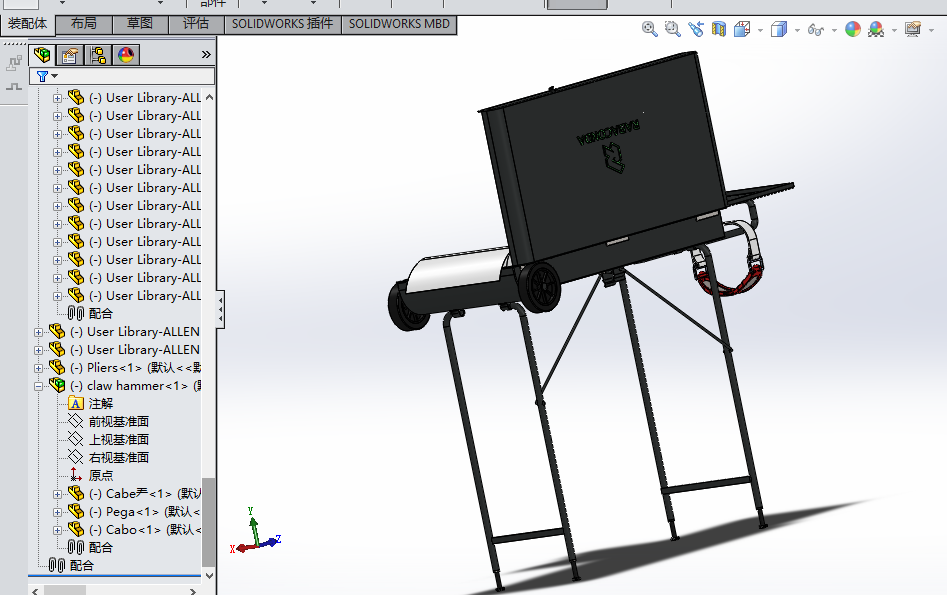Expand the Pliers<1> component node
Viewport: 947px width, 595px height.
39,368
